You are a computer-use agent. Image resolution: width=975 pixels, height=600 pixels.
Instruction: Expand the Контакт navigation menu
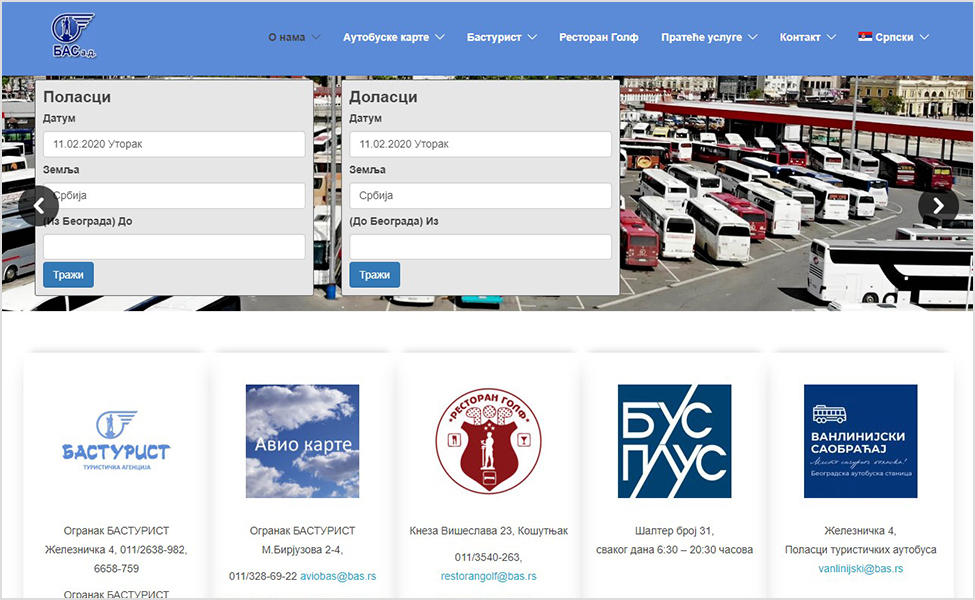(x=807, y=37)
